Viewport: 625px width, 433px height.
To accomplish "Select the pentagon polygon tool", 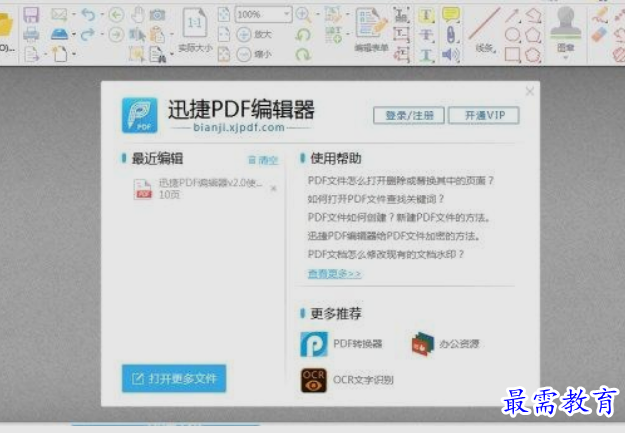I will [x=533, y=35].
